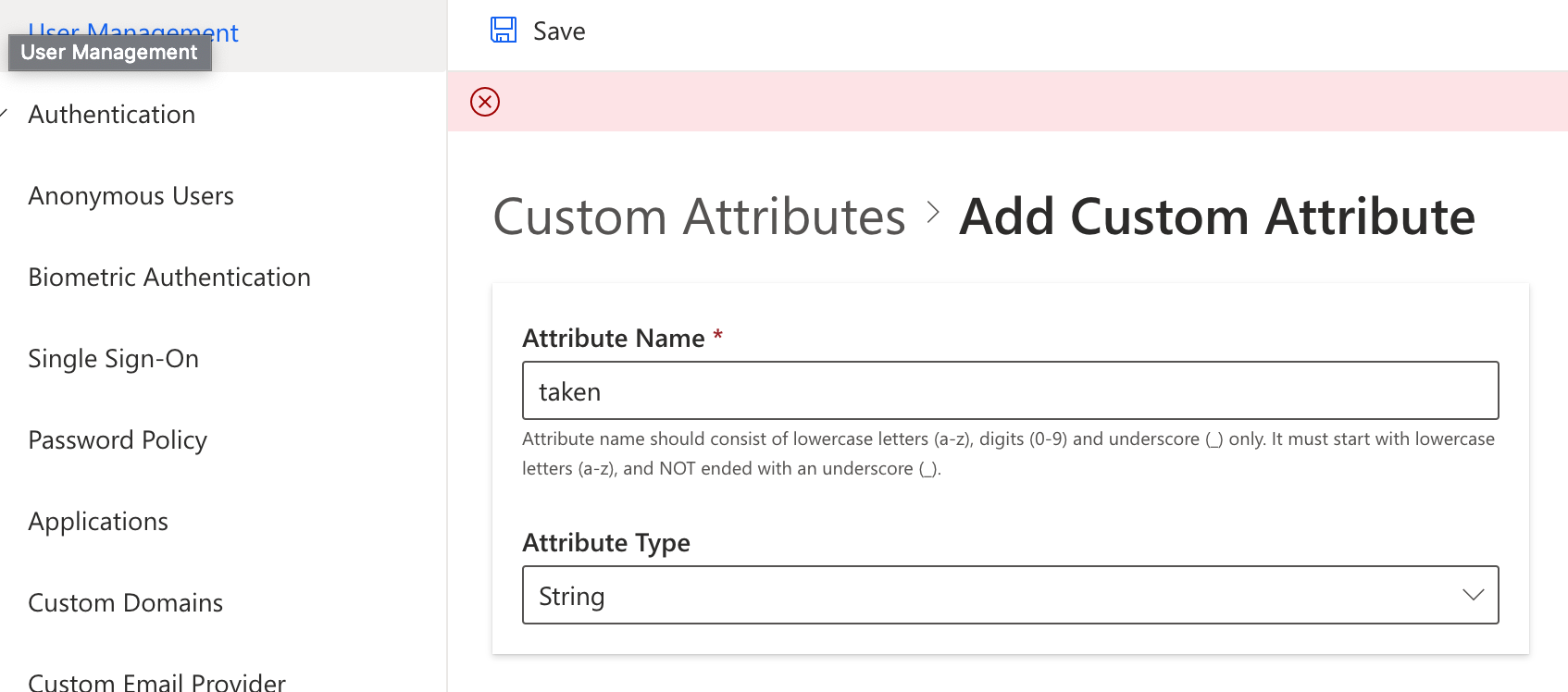Open Password Policy page
Screen dimensions: 1568x692
pos(118,440)
